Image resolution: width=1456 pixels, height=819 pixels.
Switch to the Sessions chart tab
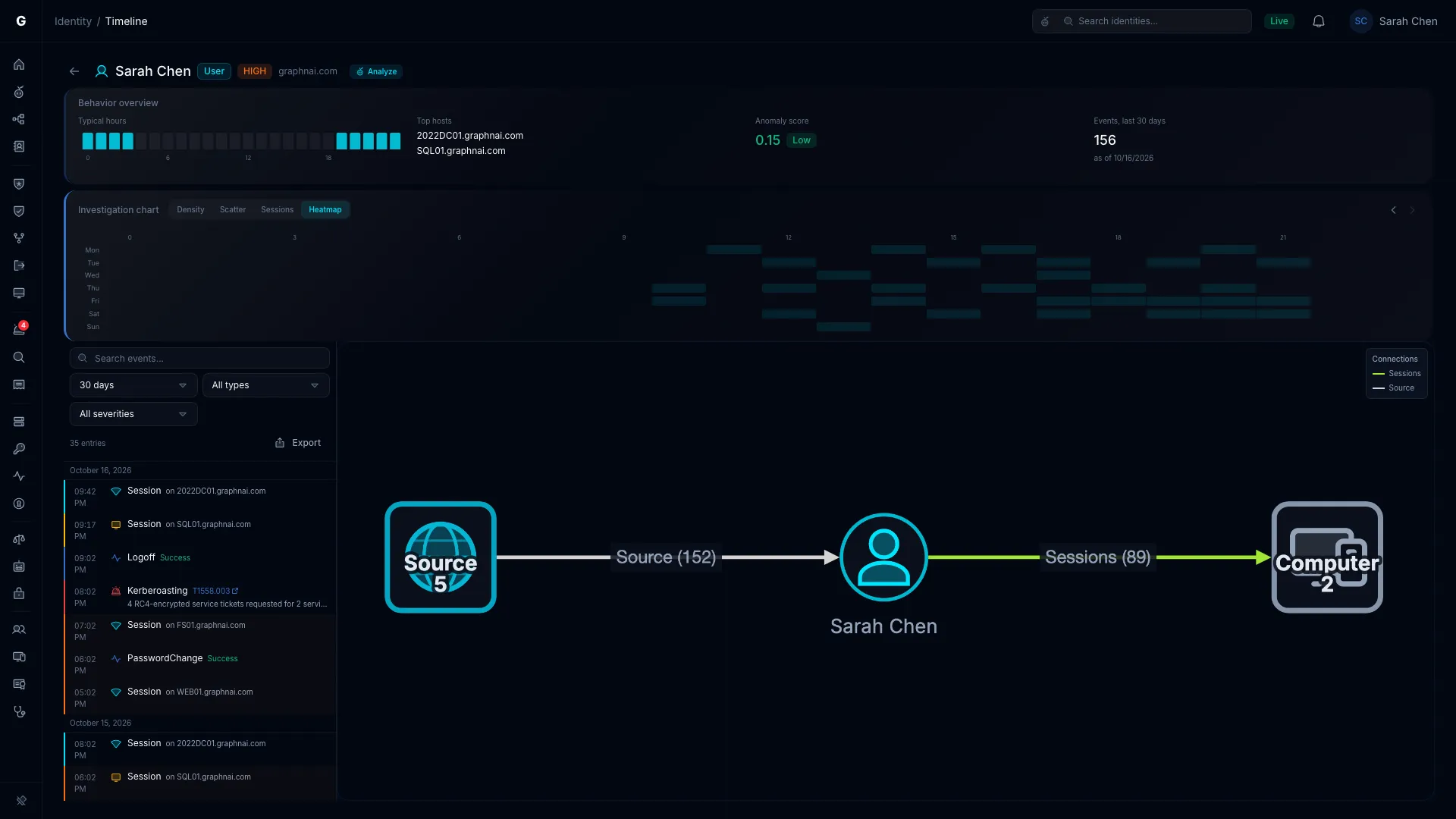pyautogui.click(x=277, y=210)
